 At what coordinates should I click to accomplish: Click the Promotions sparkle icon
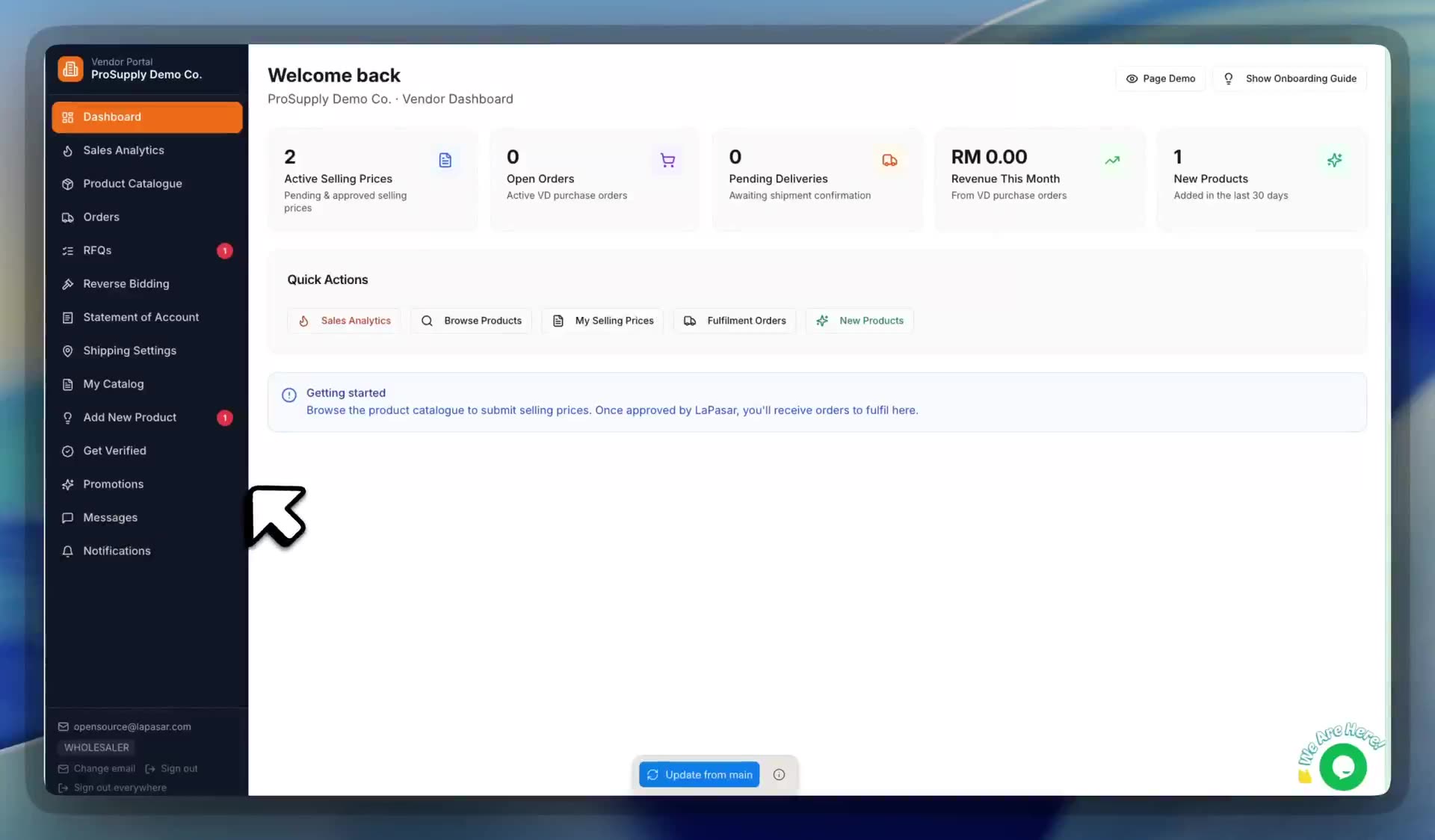tap(67, 484)
